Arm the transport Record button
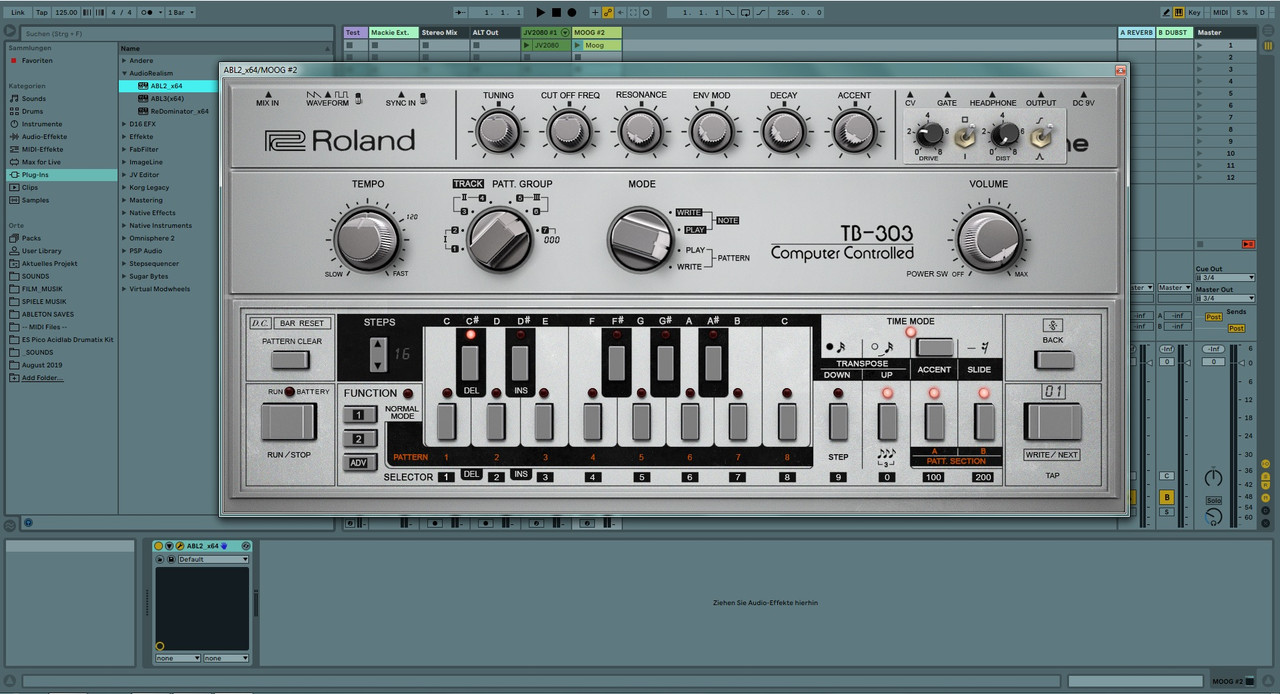 pos(572,12)
